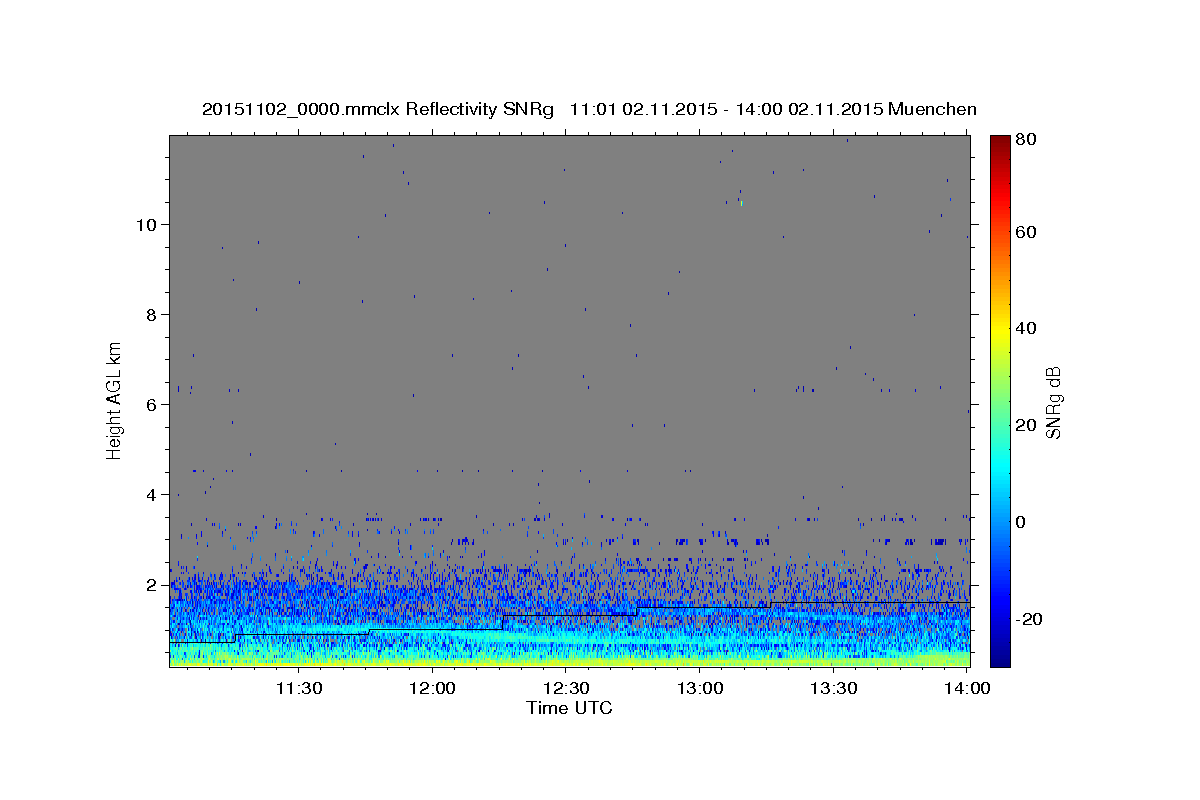
Task: Click the plot title text
Action: point(589,109)
